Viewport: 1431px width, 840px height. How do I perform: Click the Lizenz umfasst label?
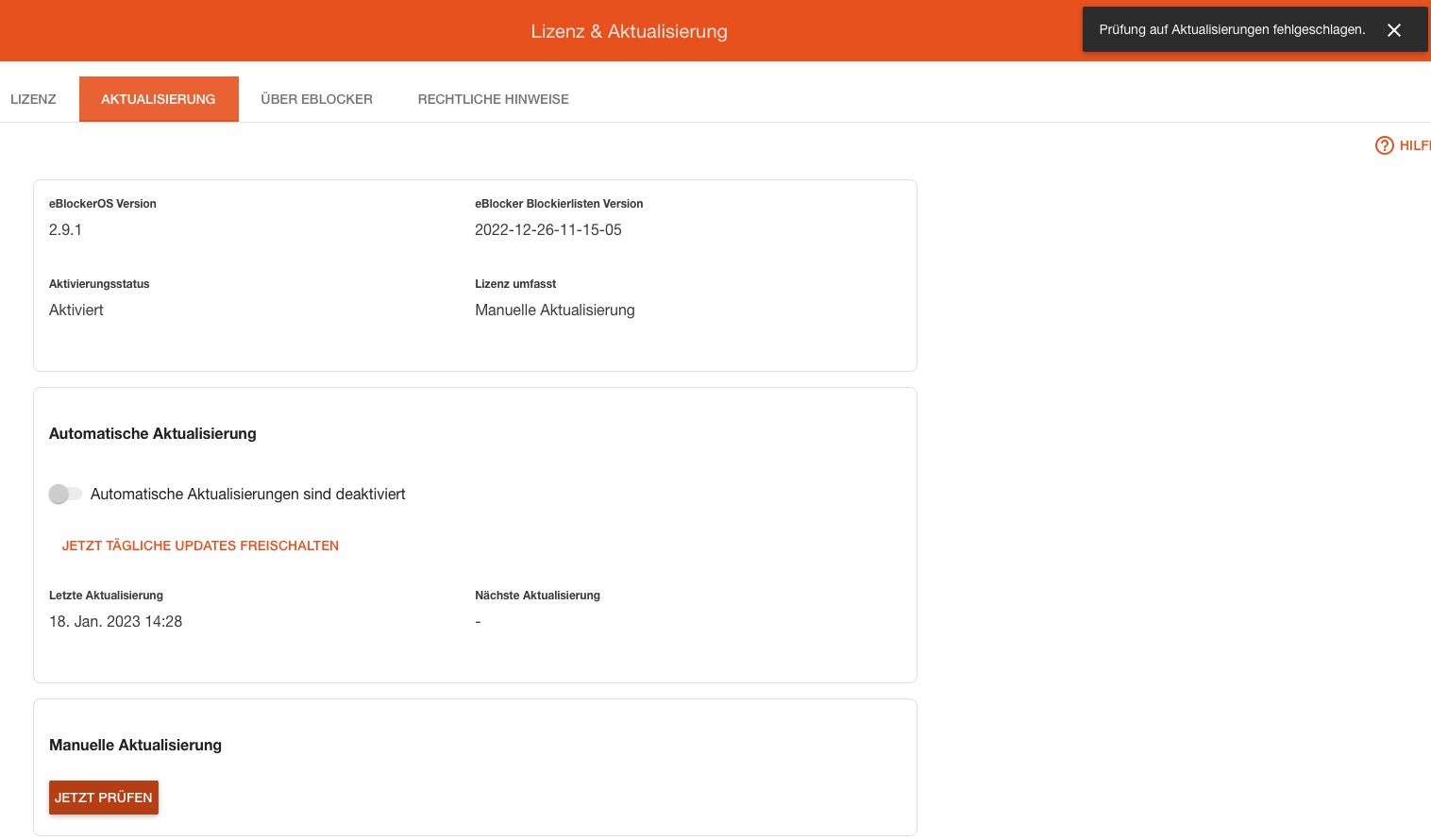[515, 284]
